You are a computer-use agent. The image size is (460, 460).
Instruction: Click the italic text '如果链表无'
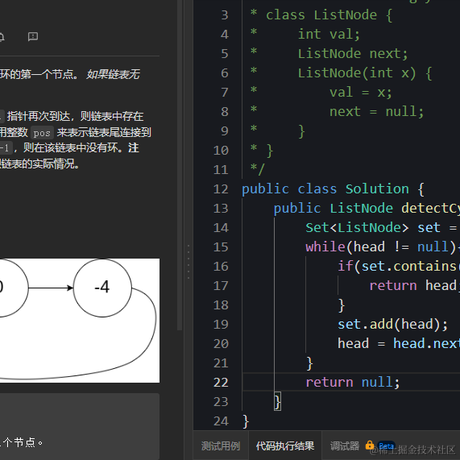[113, 74]
